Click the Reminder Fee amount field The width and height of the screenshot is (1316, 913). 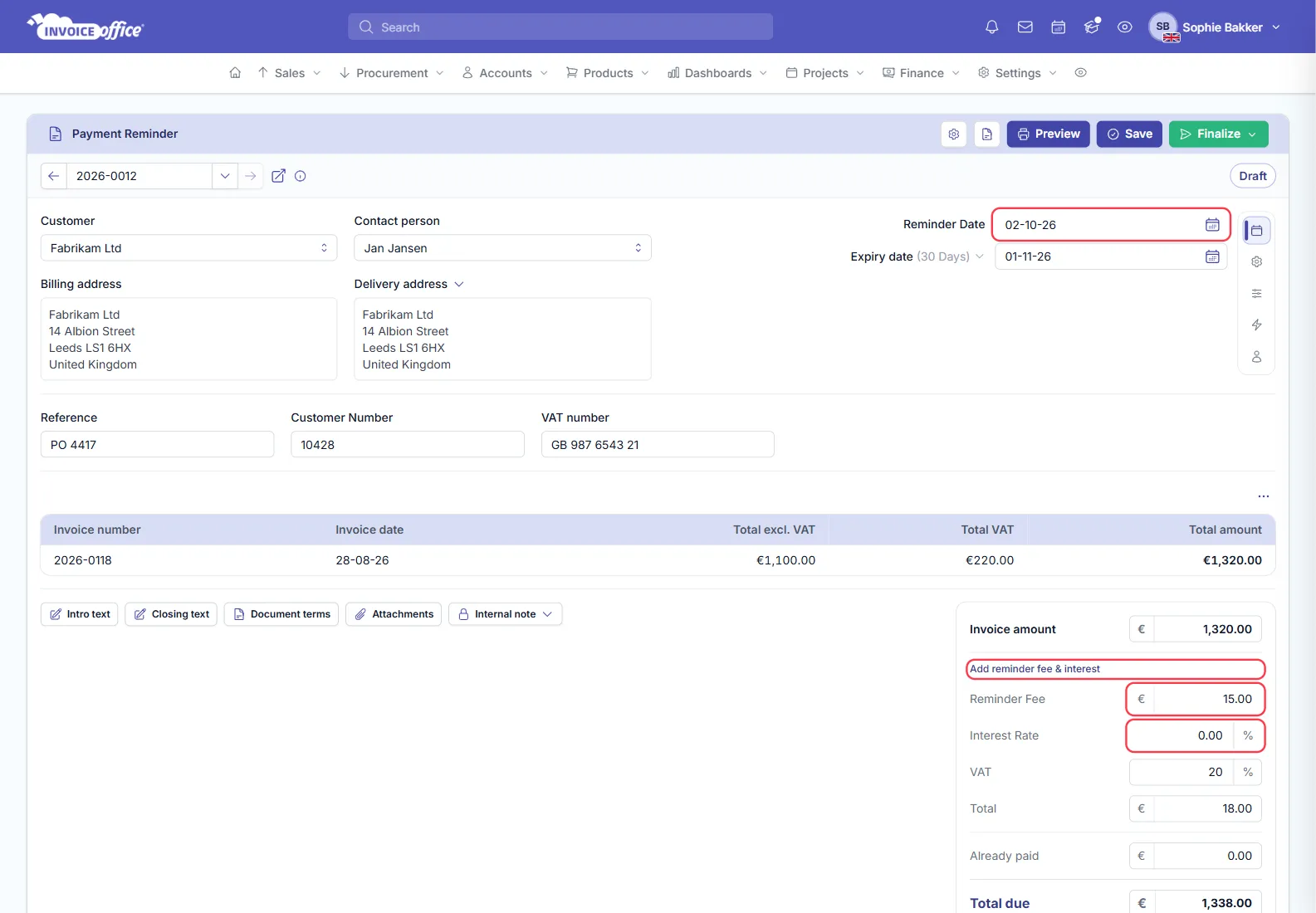1196,699
